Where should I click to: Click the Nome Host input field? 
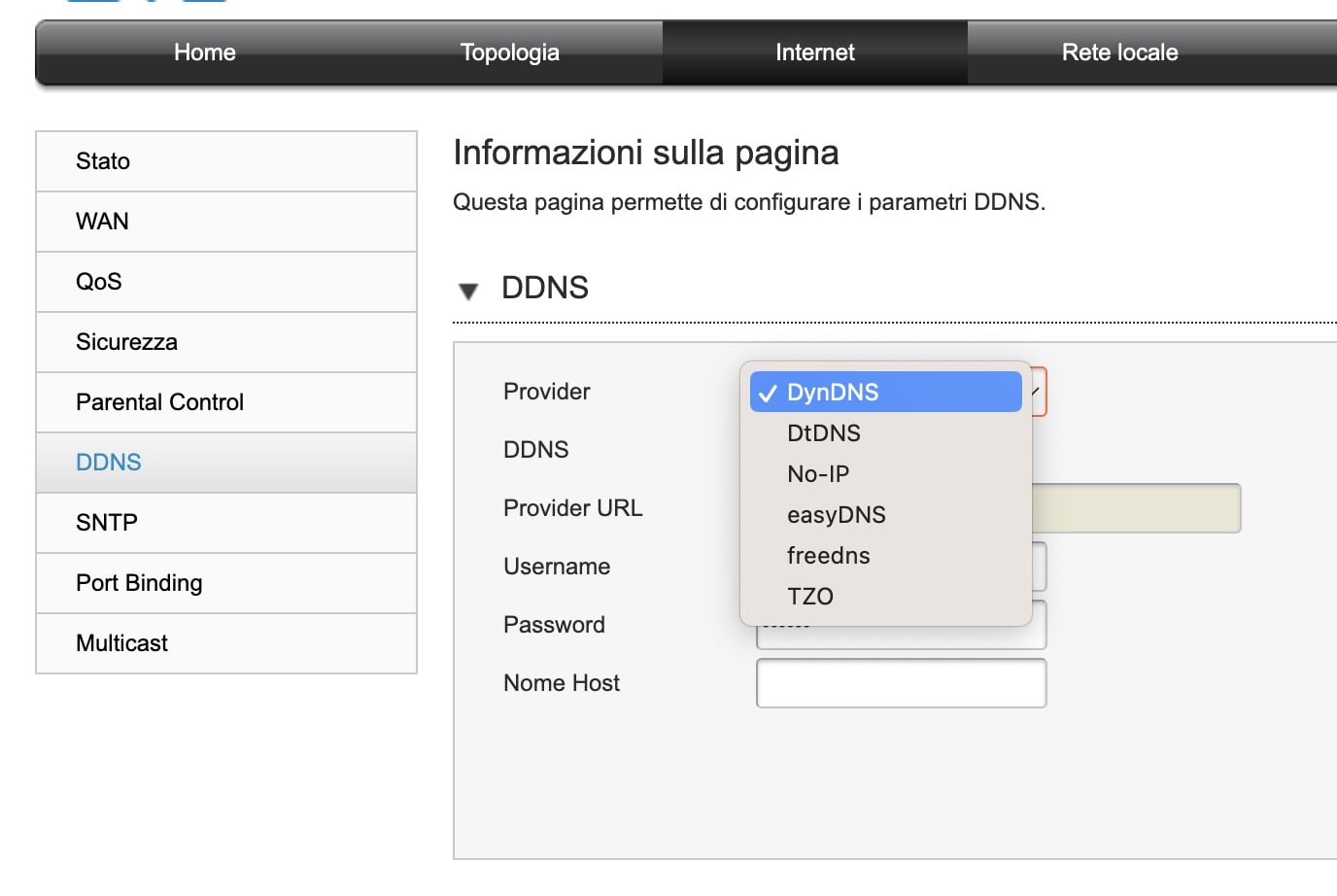coord(901,683)
